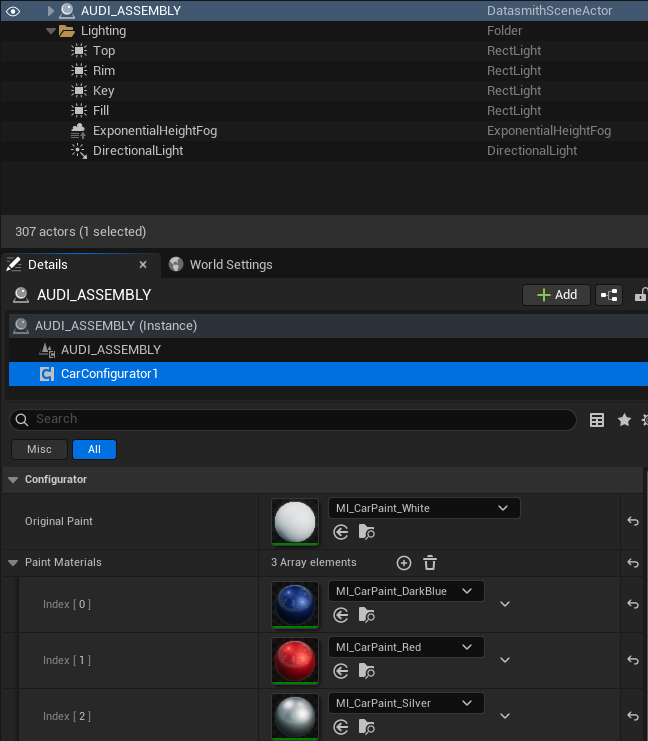Open the MI_CarPaint_Red dropdown
Screen dimensions: 648x741
(x=406, y=647)
